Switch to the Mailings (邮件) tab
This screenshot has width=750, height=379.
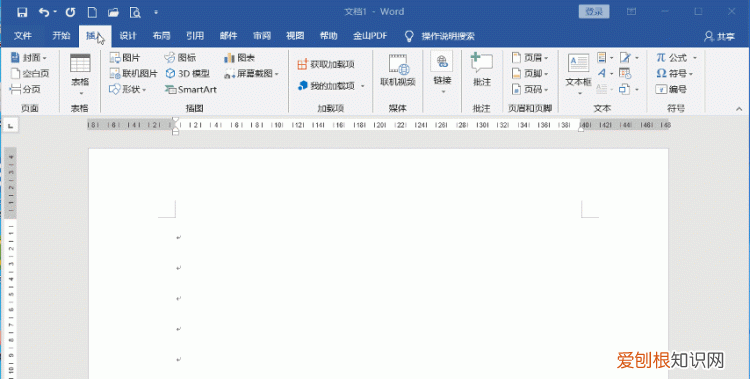(228, 36)
